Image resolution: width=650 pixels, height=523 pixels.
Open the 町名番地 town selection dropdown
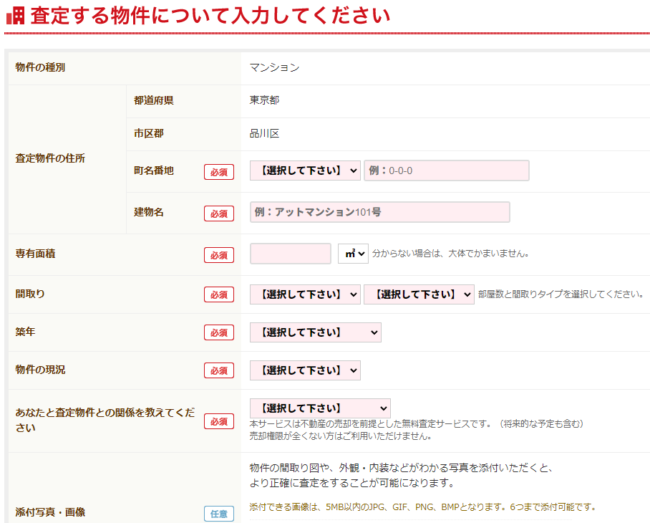click(305, 170)
